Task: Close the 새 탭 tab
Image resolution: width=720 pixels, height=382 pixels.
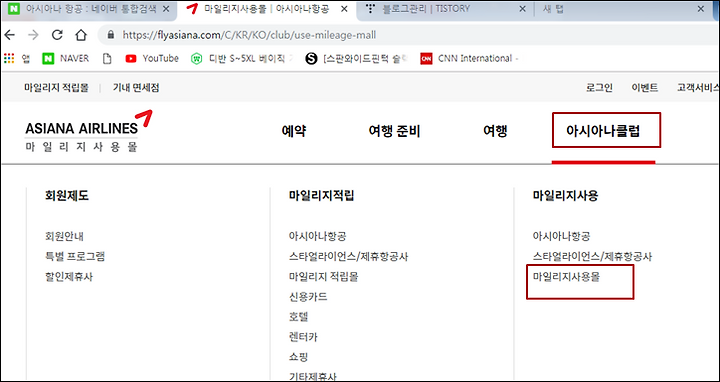Action: (x=701, y=9)
